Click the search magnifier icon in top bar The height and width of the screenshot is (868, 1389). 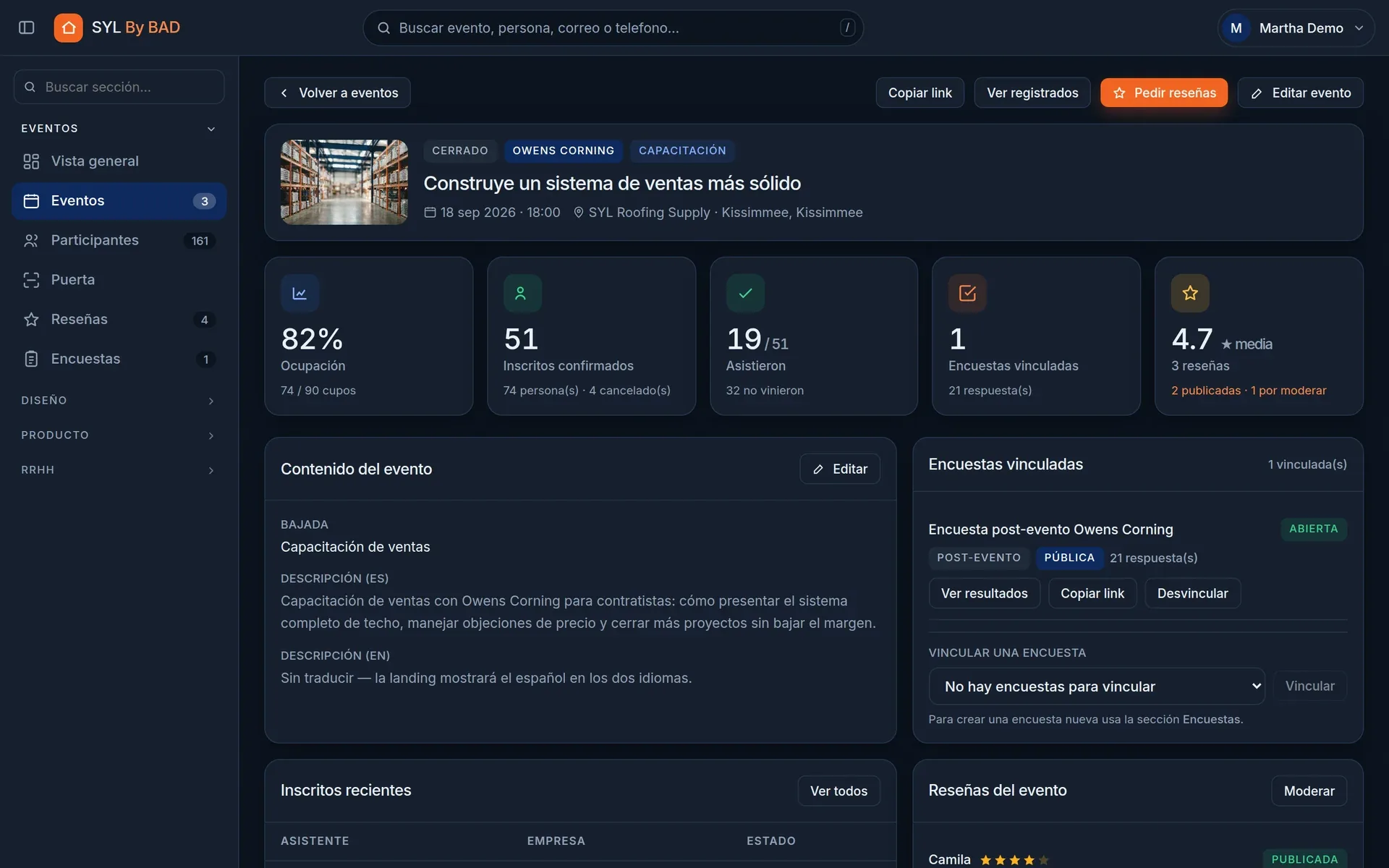click(384, 28)
